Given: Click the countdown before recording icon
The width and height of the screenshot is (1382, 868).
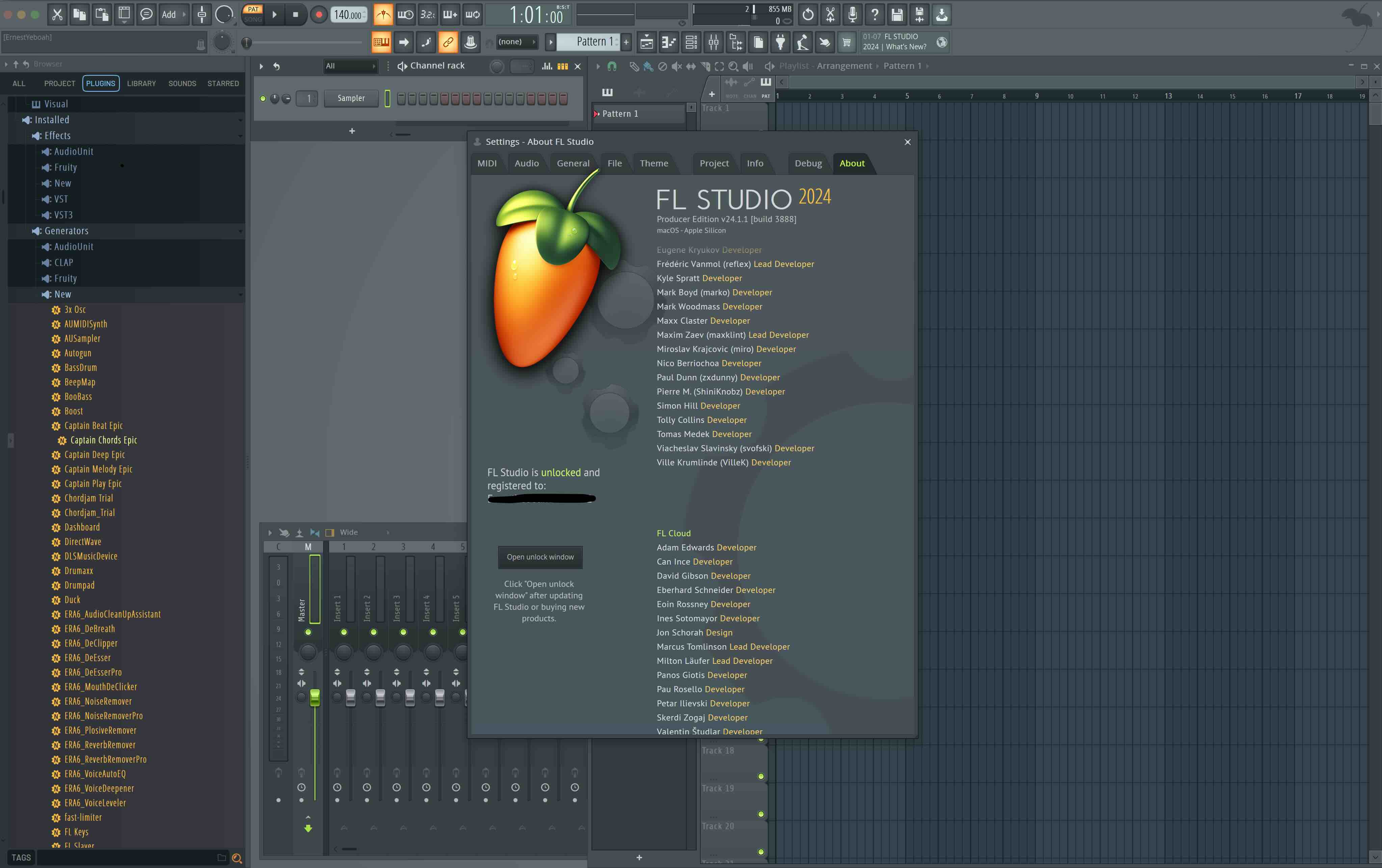Looking at the screenshot, I should [x=428, y=14].
